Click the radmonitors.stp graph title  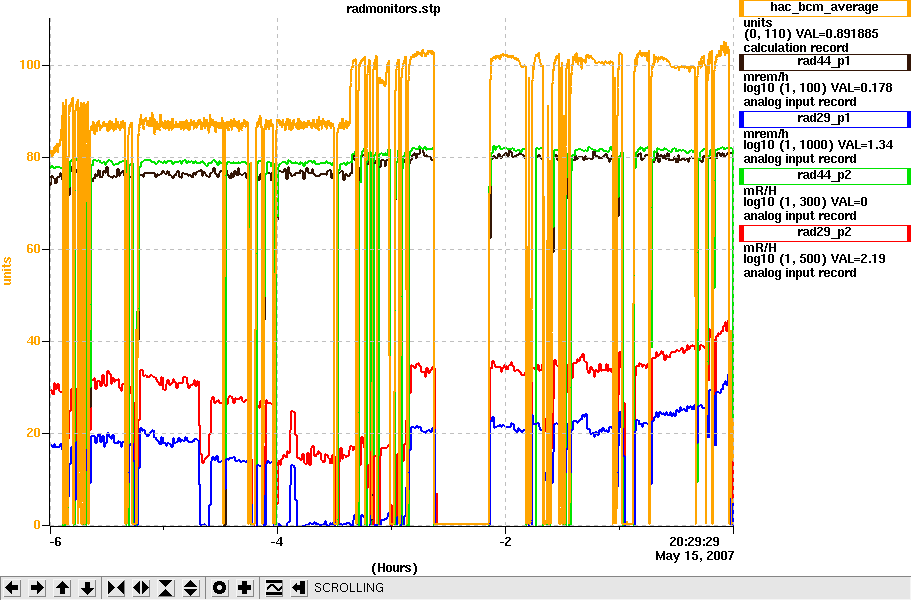(393, 9)
